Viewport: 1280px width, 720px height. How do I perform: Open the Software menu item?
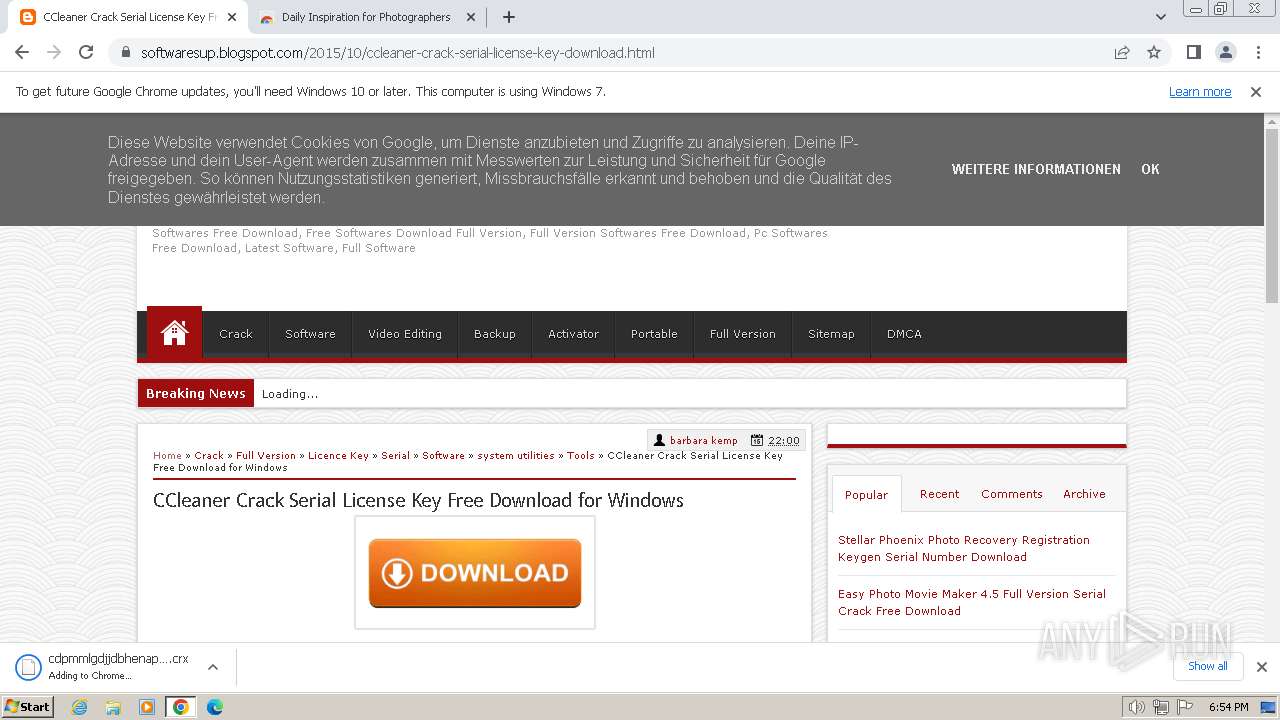pyautogui.click(x=310, y=334)
